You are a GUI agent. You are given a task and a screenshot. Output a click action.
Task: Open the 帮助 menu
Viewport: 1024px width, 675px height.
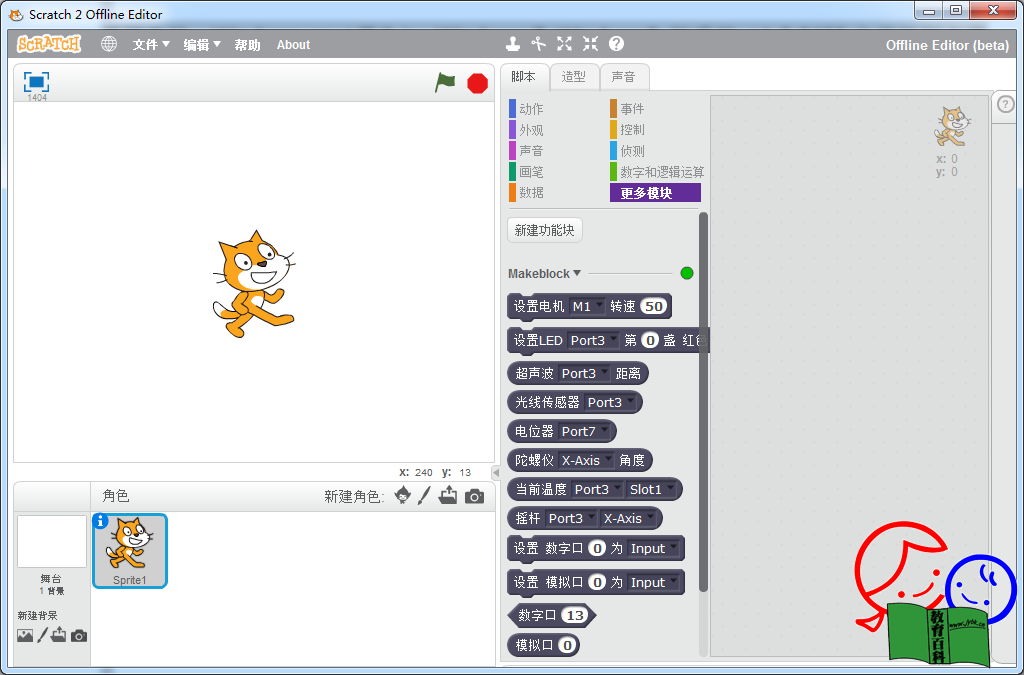click(248, 44)
